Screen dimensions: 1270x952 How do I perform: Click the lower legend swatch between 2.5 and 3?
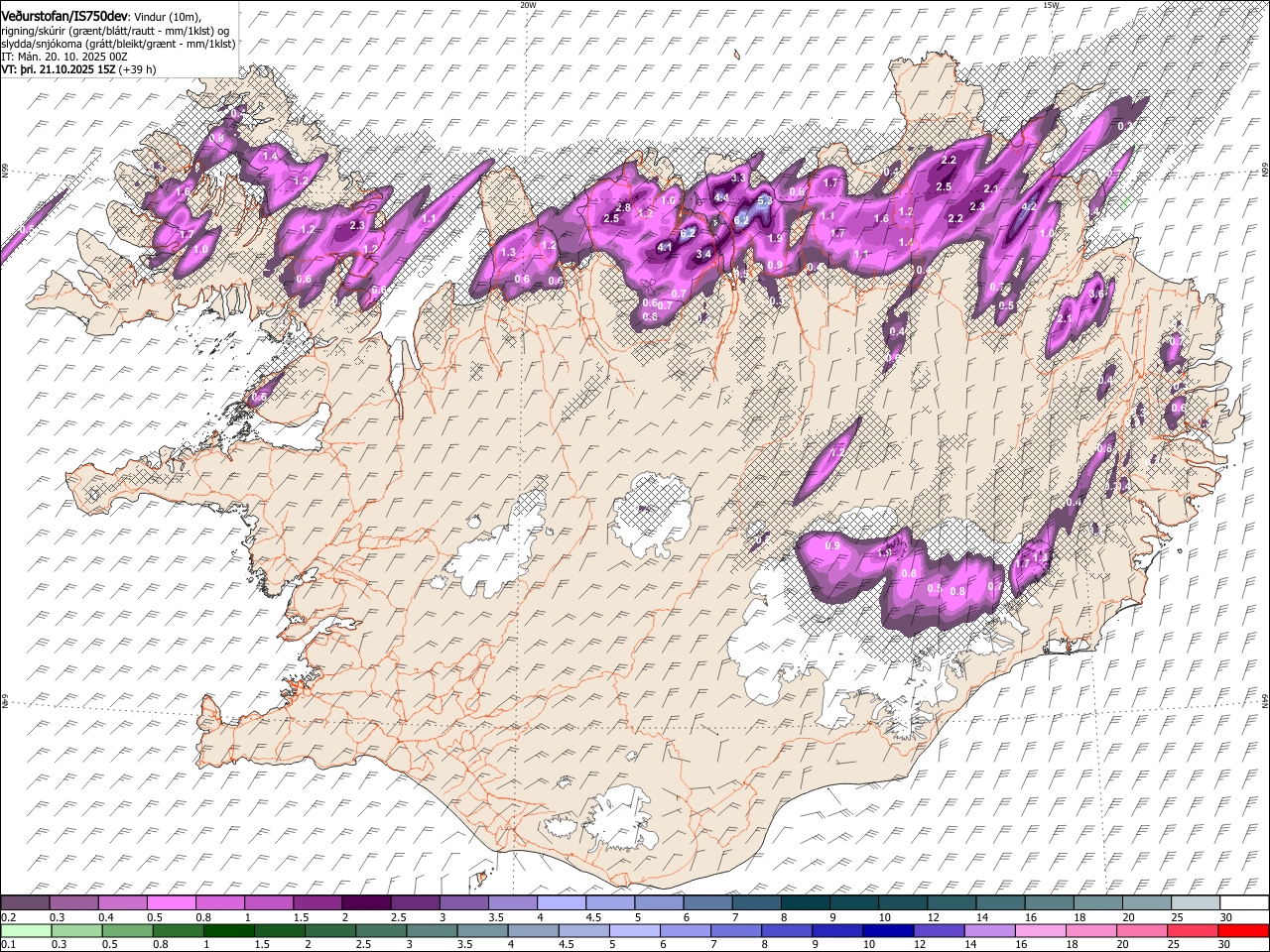click(380, 930)
